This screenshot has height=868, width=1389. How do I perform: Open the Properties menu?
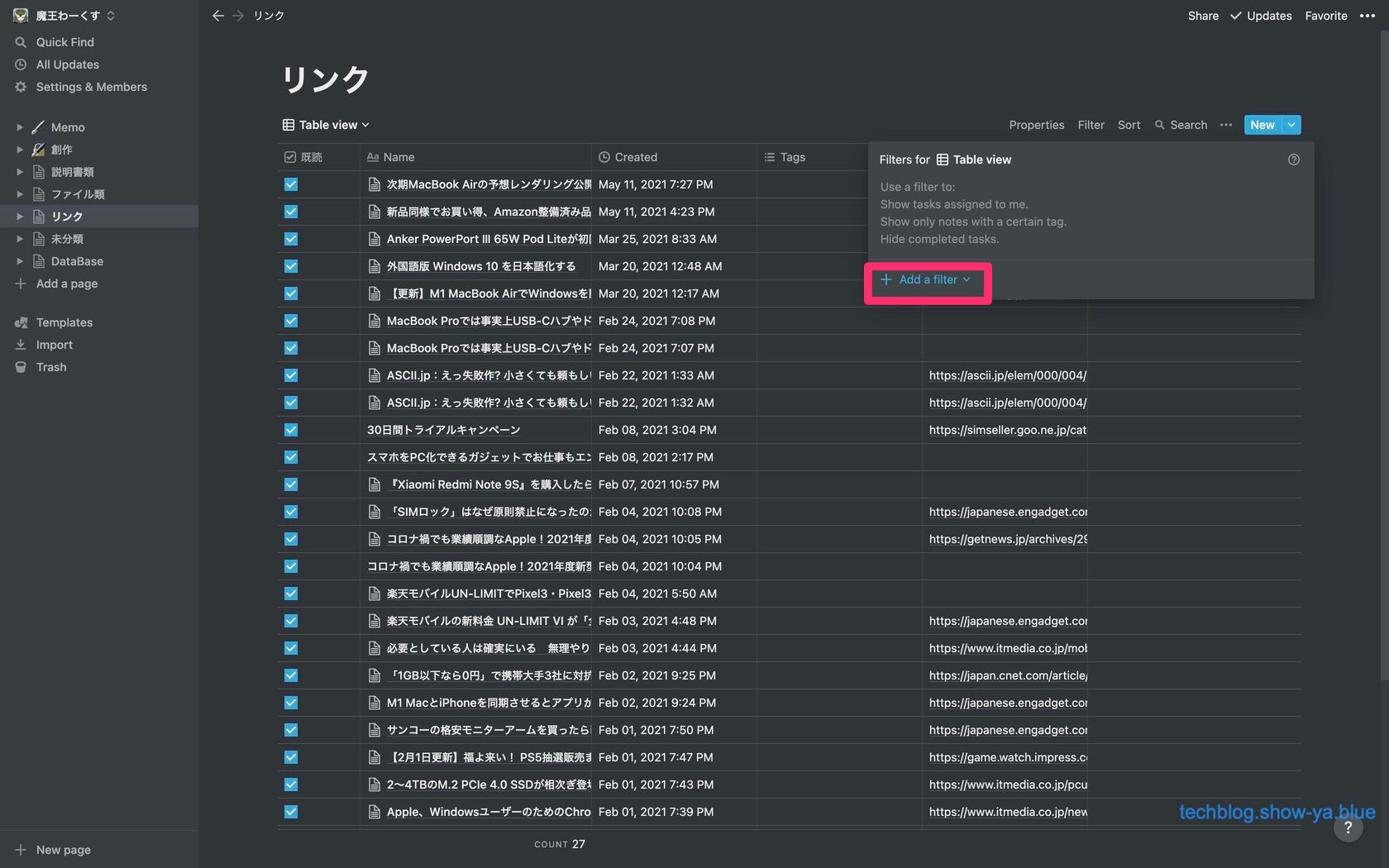(1036, 125)
